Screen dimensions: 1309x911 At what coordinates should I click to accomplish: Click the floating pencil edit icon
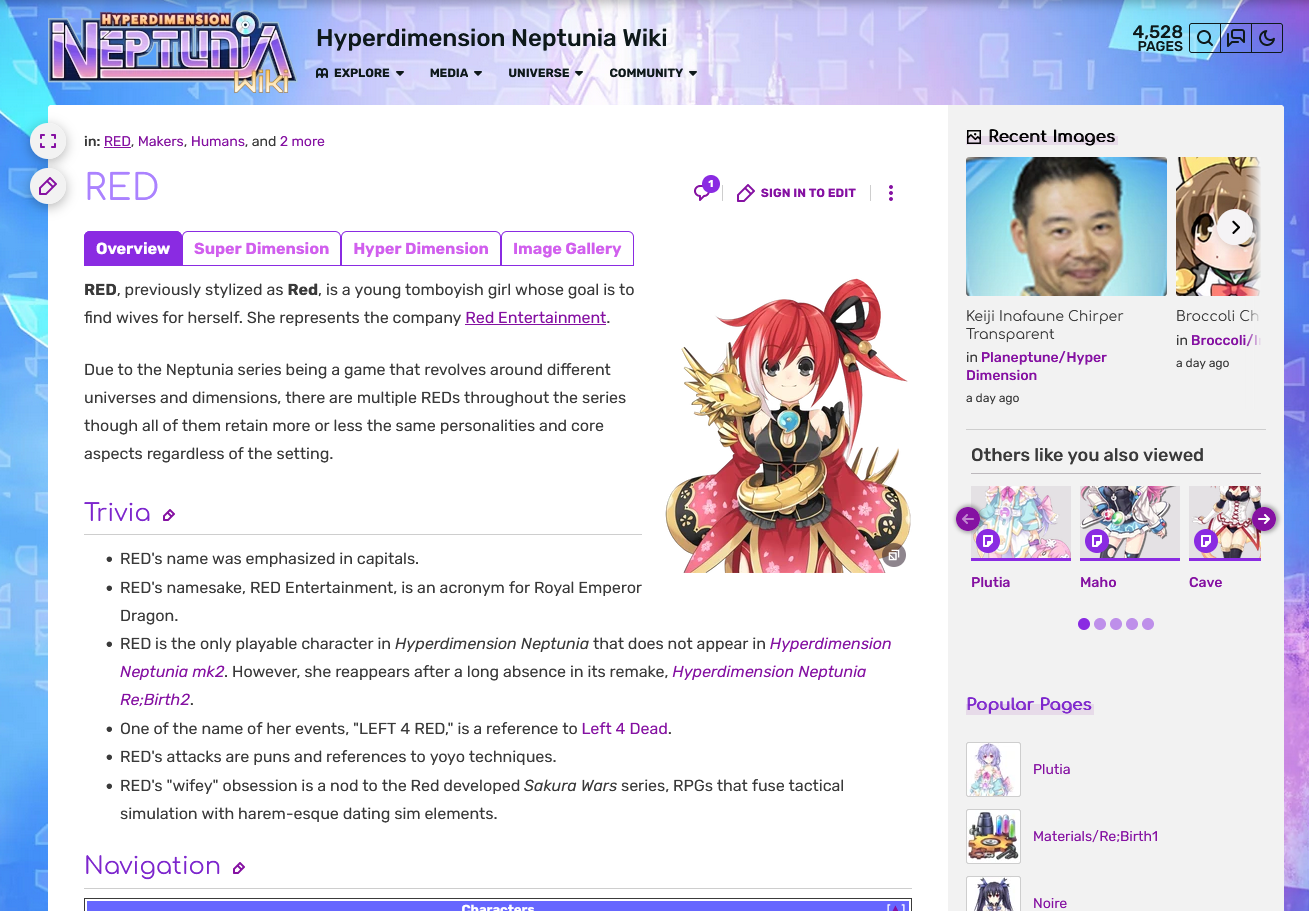(x=48, y=186)
